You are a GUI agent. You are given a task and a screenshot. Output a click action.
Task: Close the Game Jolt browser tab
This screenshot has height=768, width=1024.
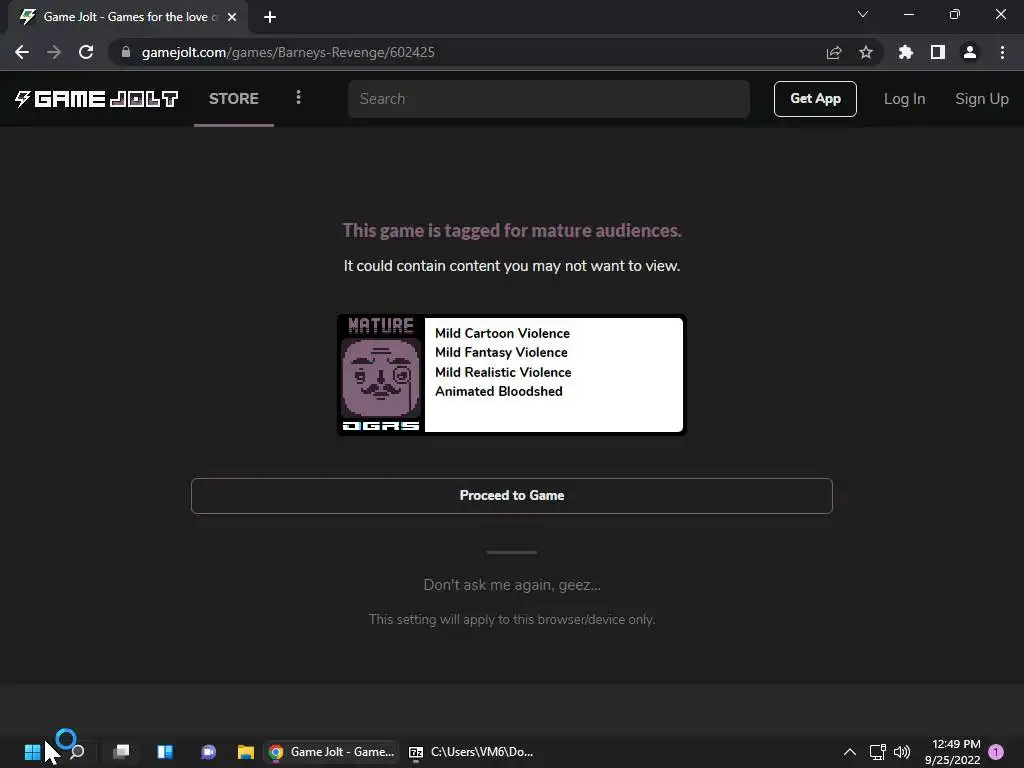[232, 17]
